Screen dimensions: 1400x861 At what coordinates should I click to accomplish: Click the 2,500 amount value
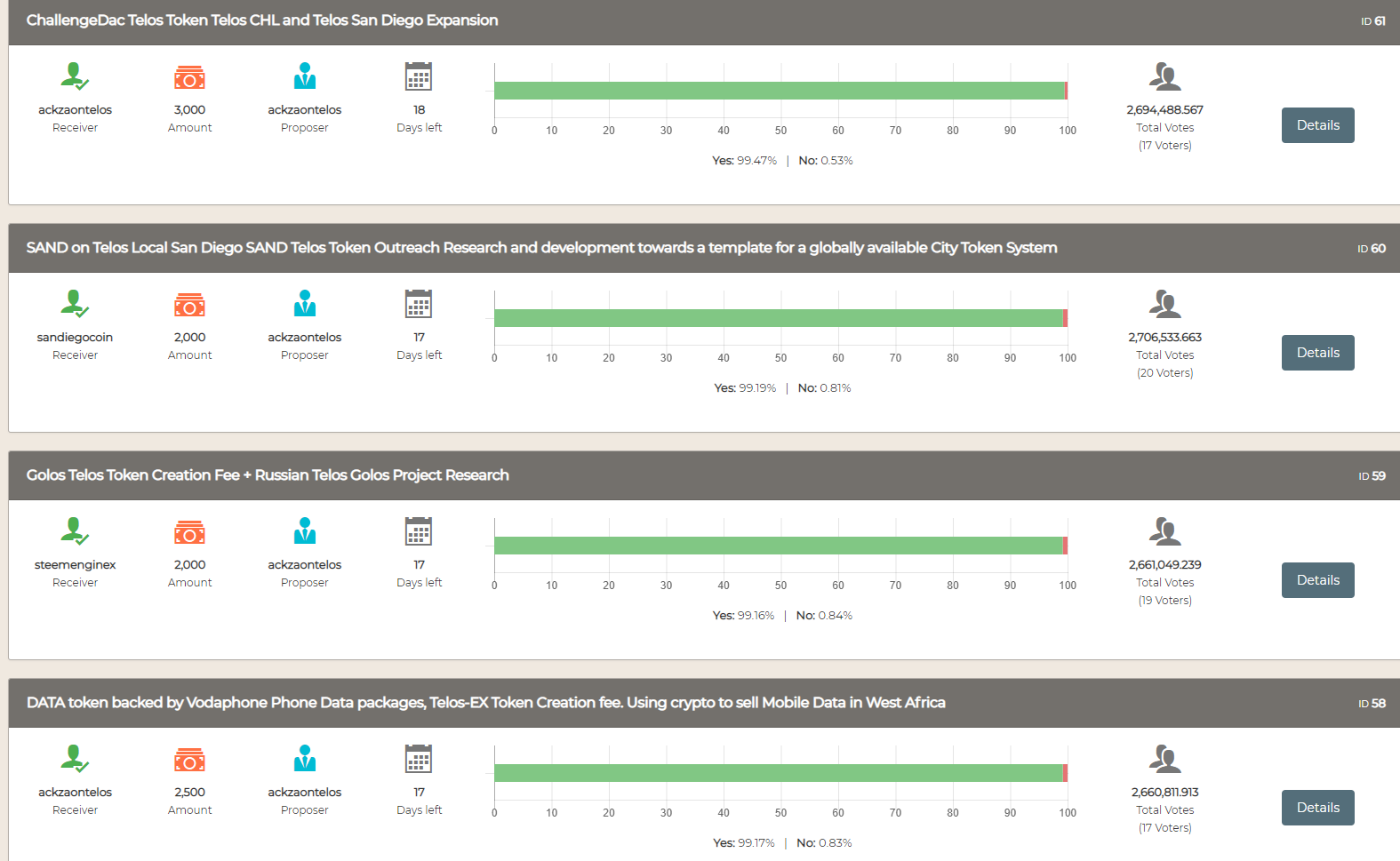(189, 793)
